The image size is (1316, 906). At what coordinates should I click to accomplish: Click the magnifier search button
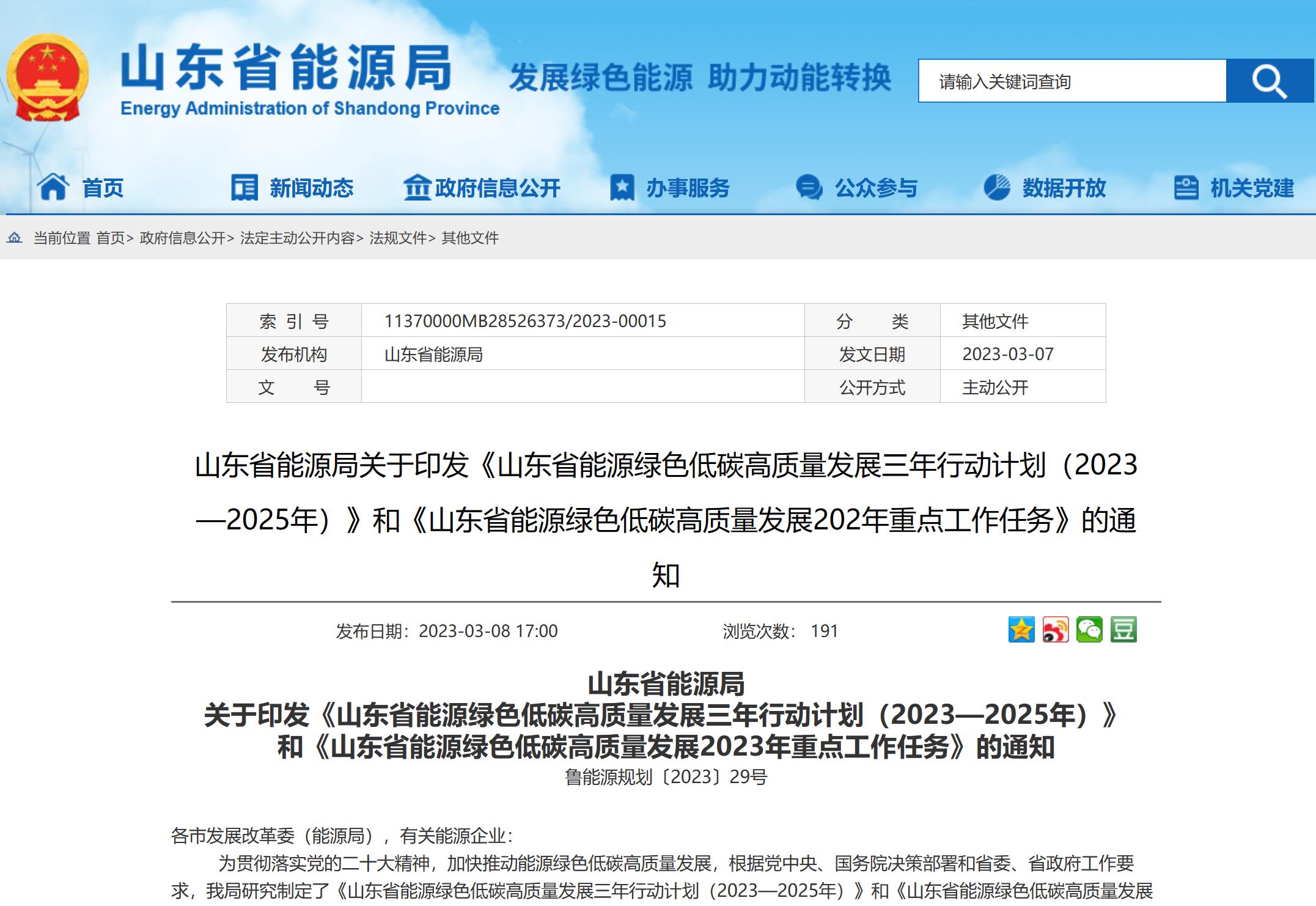(1270, 81)
